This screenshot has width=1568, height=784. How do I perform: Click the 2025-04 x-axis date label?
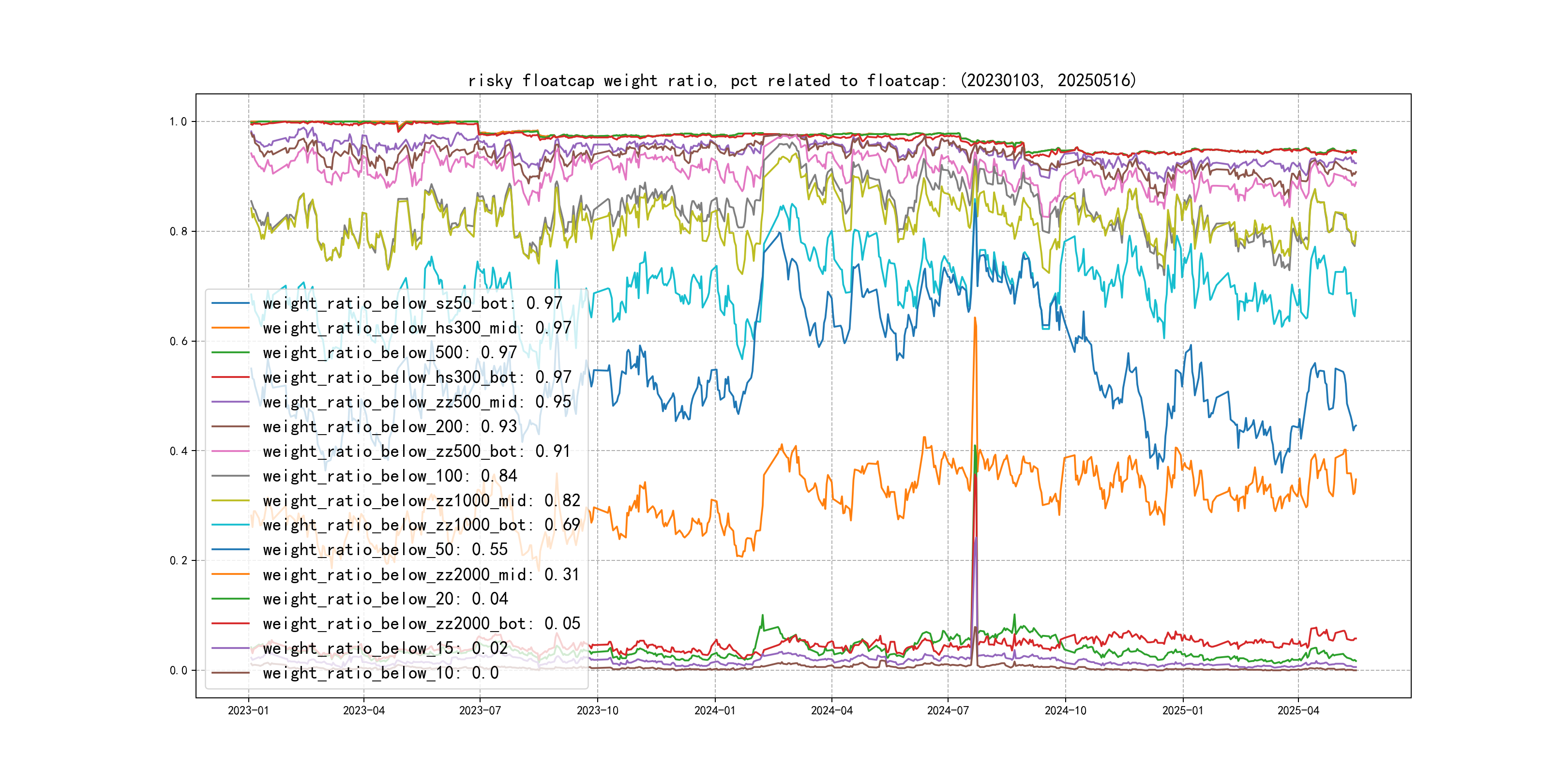click(x=1298, y=710)
